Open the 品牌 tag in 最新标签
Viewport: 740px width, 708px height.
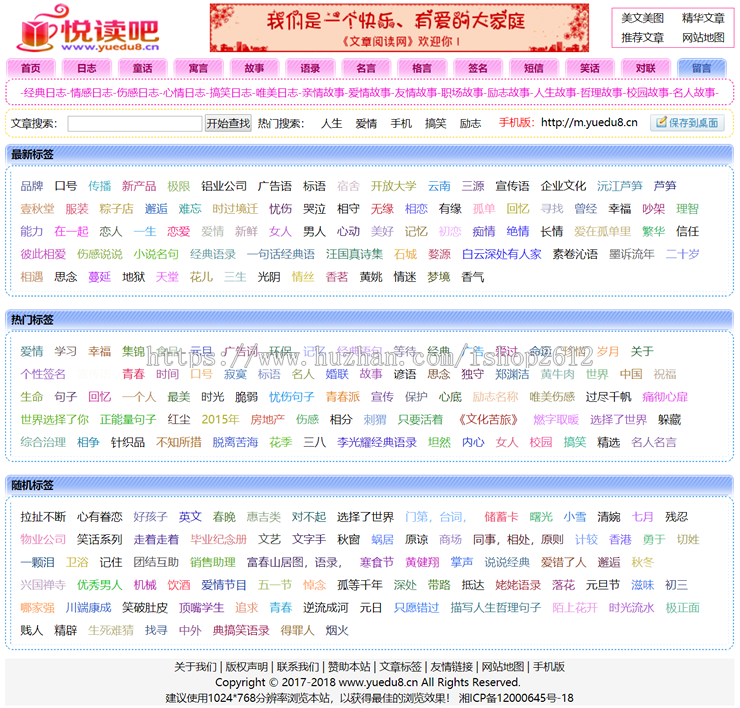(x=32, y=186)
